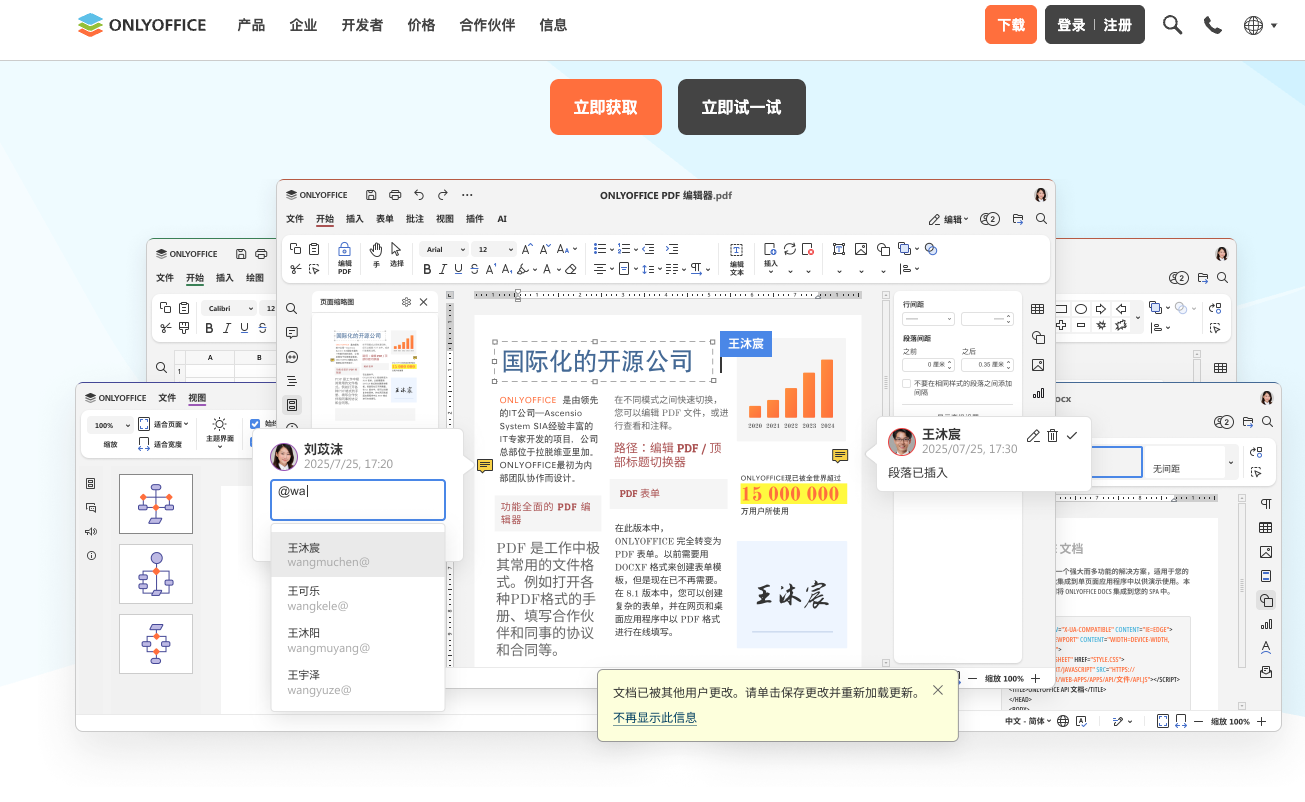The image size is (1305, 802).
Task: Click the 编辑PDF lock icon
Action: point(344,250)
